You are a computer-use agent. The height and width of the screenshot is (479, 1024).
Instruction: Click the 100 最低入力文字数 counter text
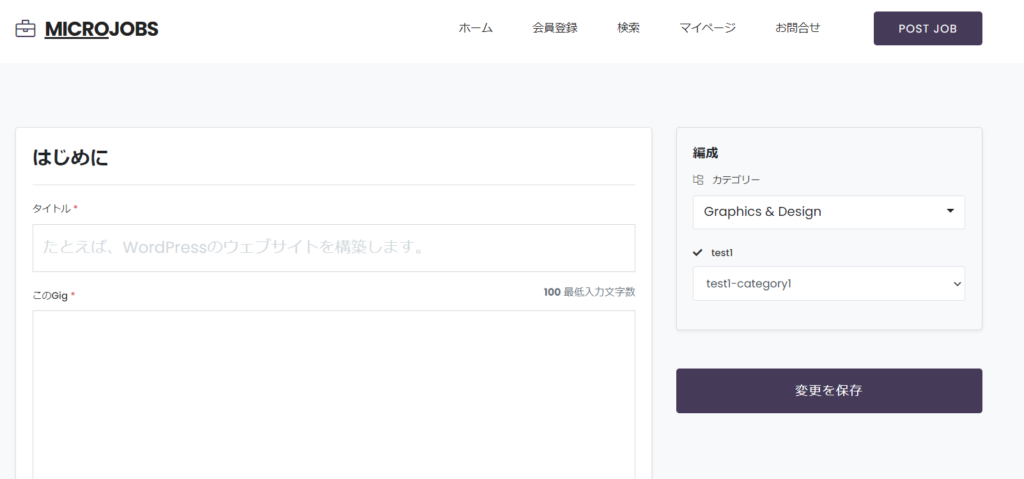point(589,292)
